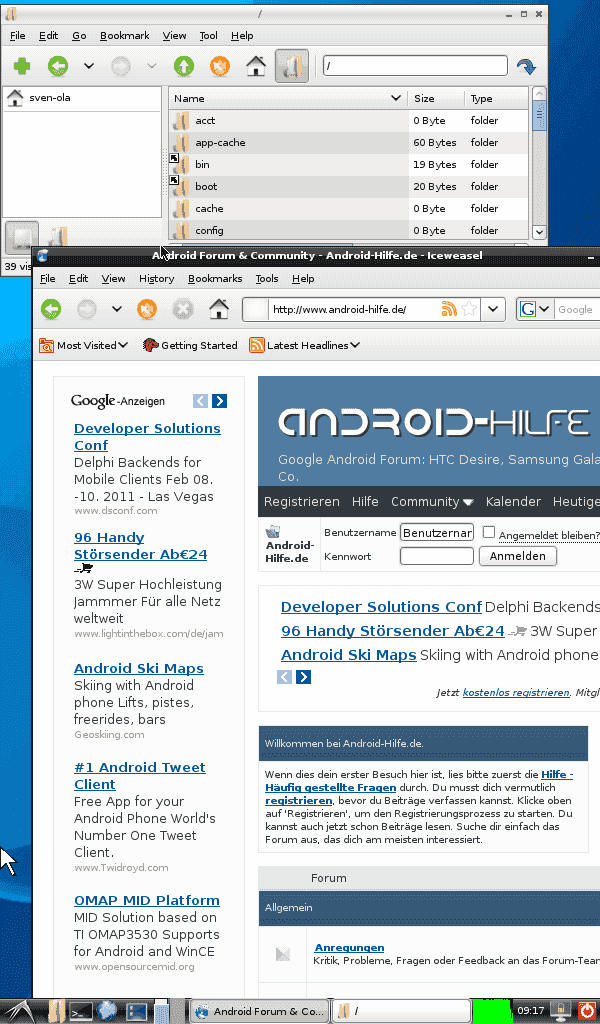The width and height of the screenshot is (600, 1024).
Task: Switch to the '/' file manager taskbar button
Action: pyautogui.click(x=402, y=1011)
